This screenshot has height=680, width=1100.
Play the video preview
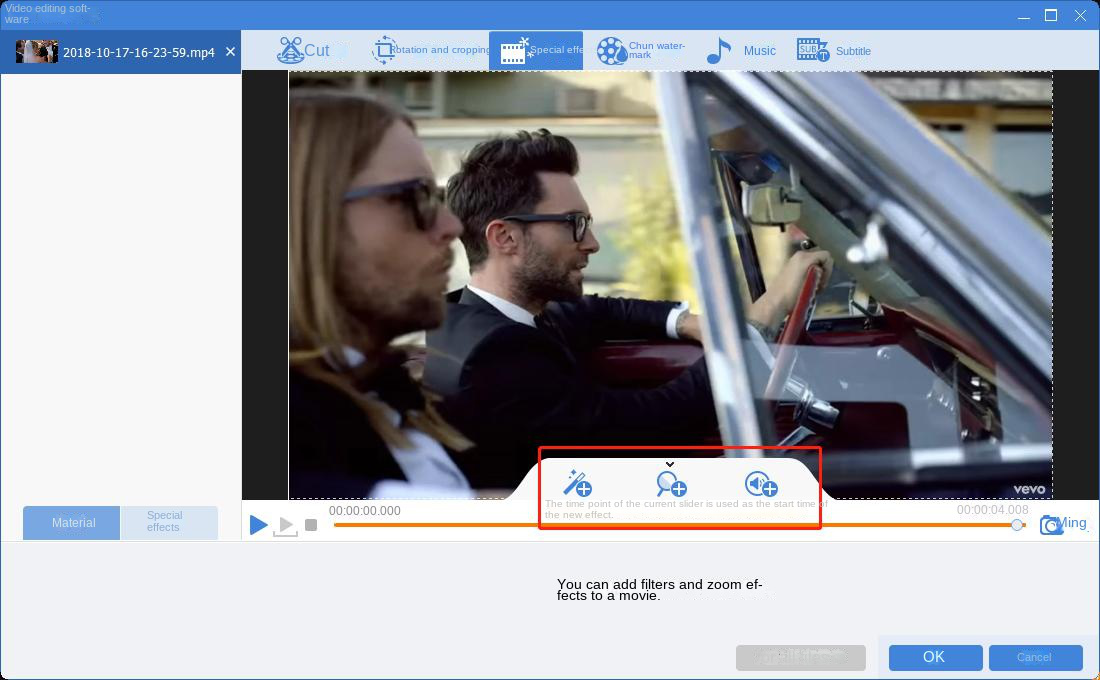tap(258, 524)
